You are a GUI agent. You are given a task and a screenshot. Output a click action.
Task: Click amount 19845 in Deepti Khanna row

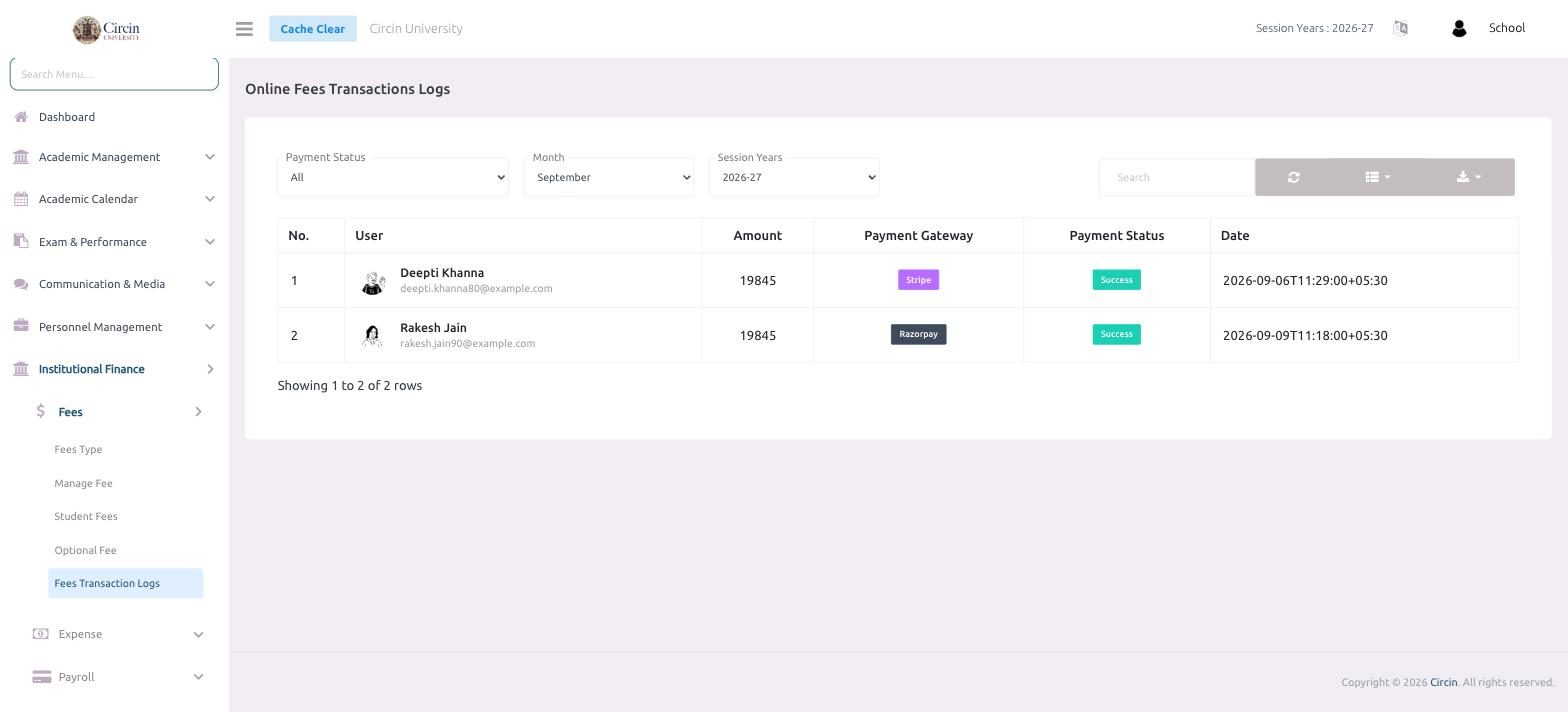point(758,280)
